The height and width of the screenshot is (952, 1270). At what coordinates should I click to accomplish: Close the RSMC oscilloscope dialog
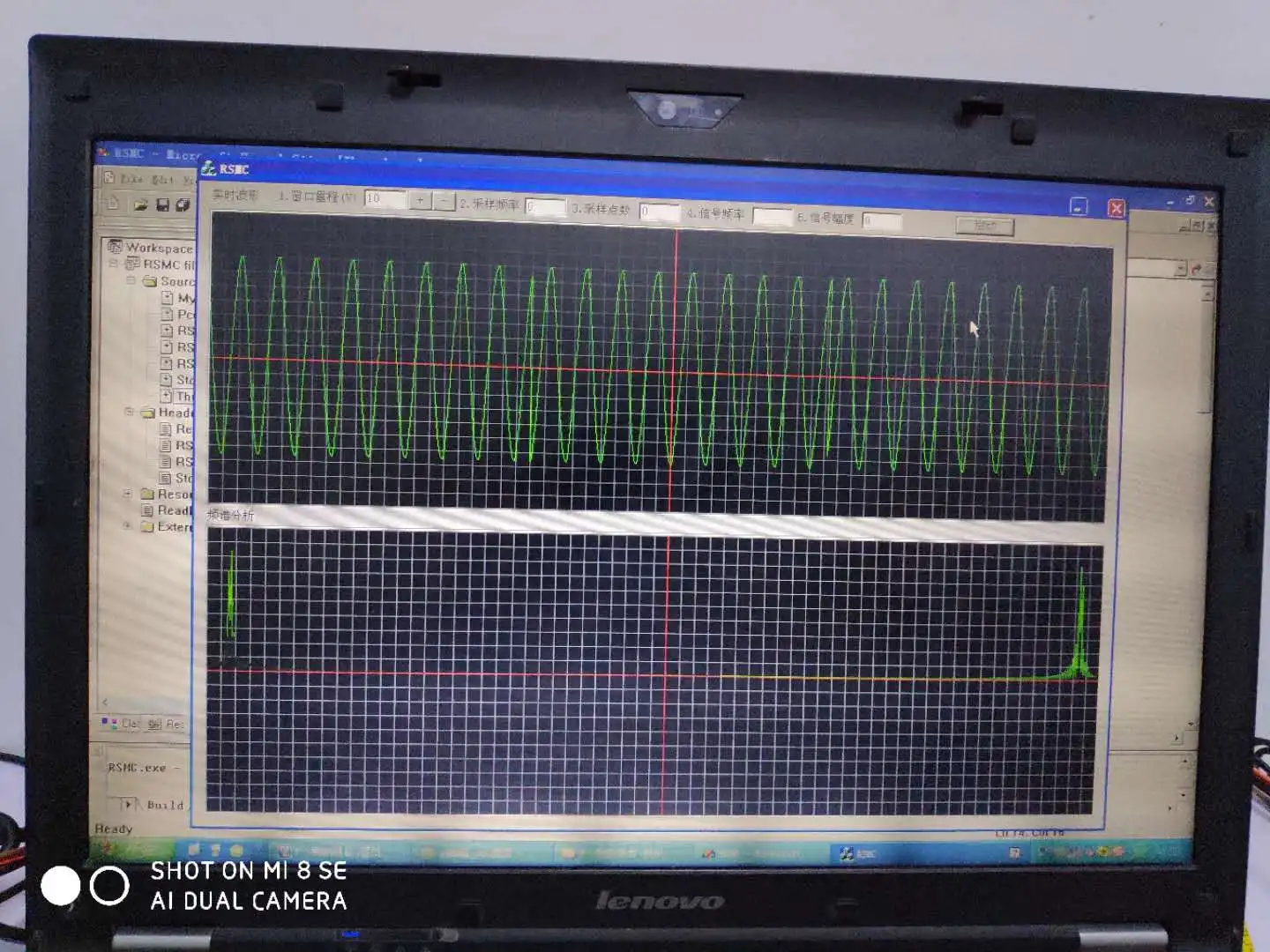[x=1116, y=208]
